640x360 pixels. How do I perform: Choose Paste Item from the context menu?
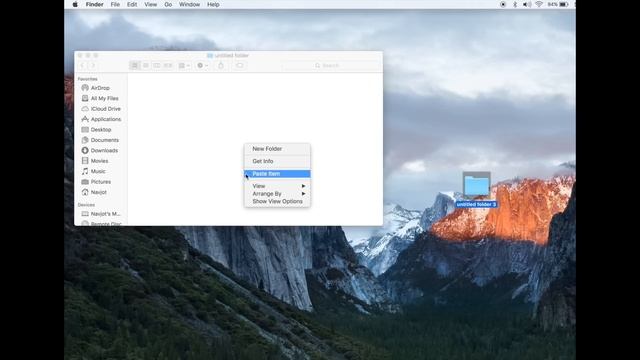point(277,174)
